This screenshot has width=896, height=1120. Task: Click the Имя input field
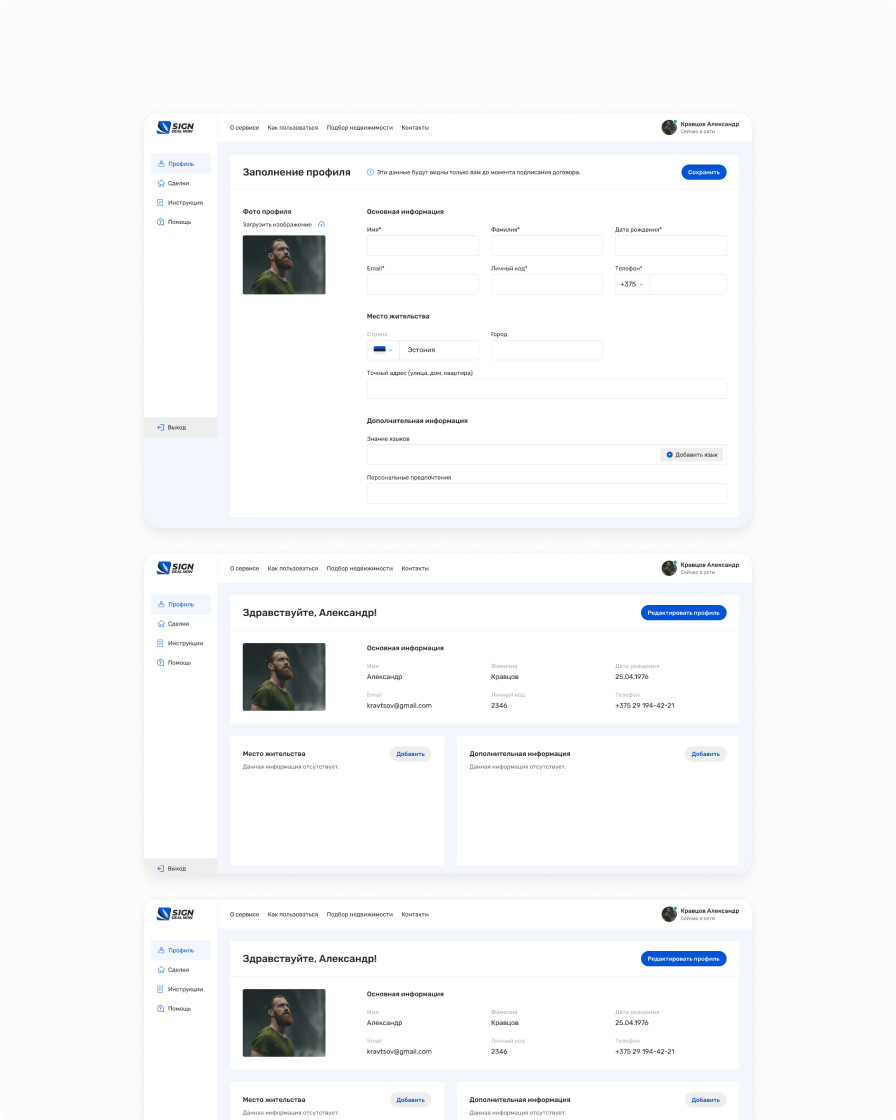click(x=422, y=246)
